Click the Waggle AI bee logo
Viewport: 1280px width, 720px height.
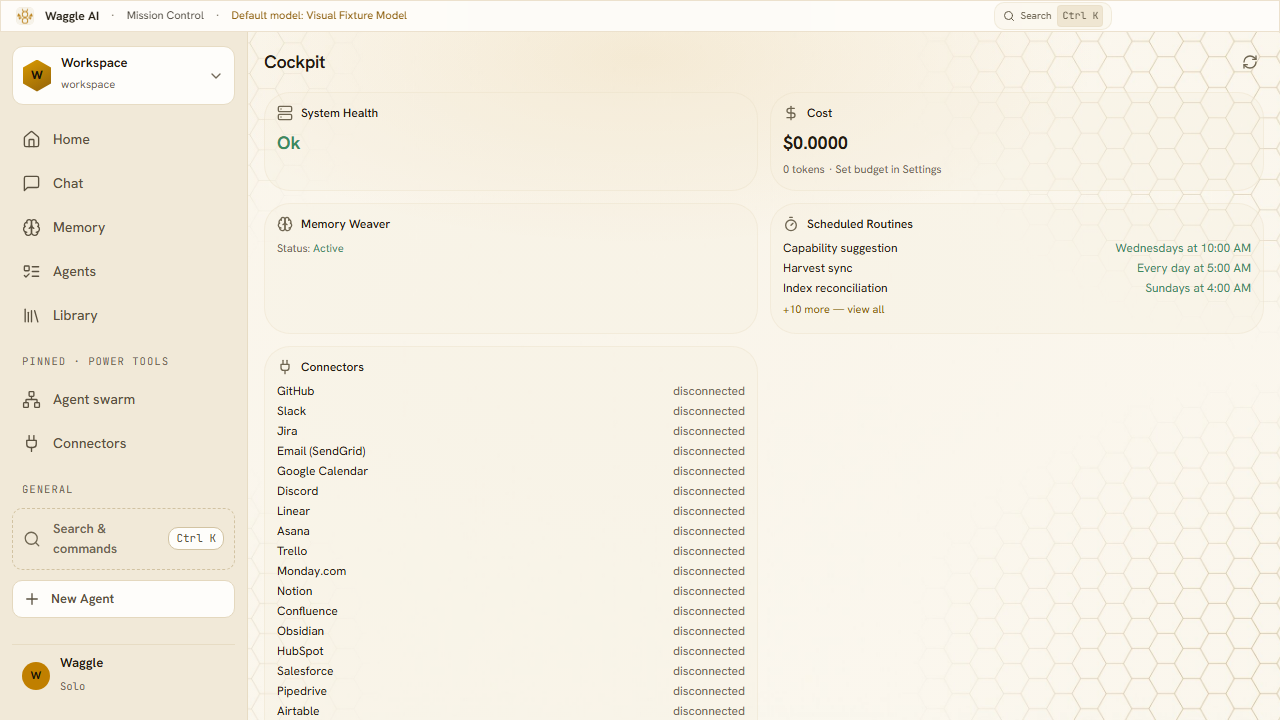click(25, 16)
